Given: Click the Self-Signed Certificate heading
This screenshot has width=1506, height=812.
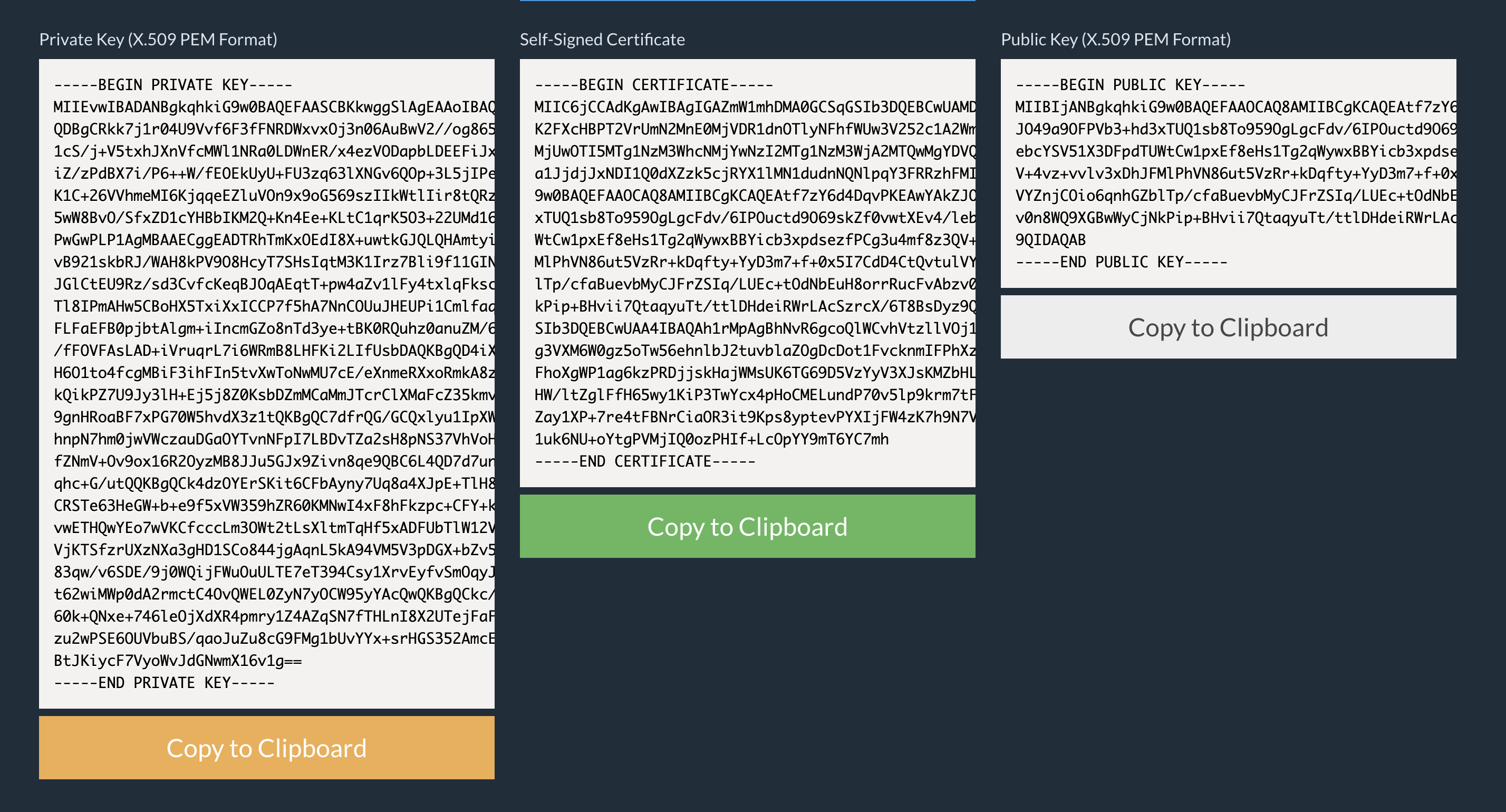Looking at the screenshot, I should pos(602,39).
